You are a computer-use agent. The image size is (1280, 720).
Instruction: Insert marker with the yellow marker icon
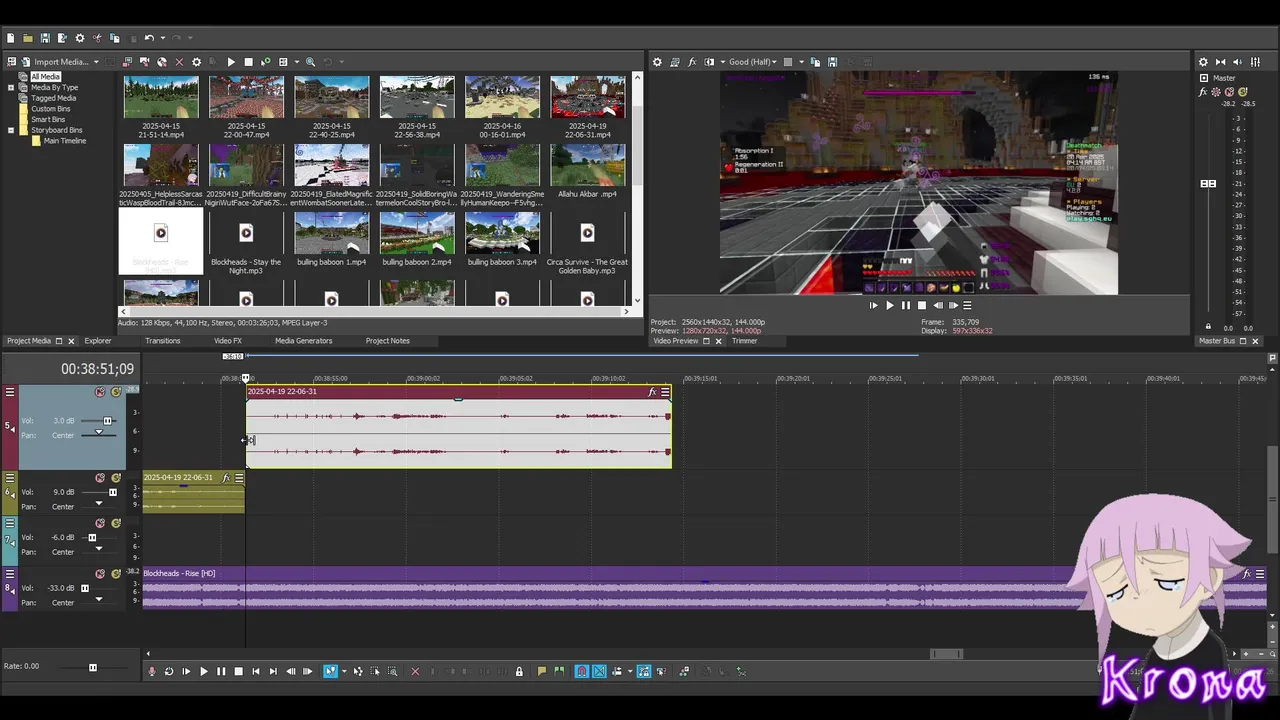click(542, 672)
